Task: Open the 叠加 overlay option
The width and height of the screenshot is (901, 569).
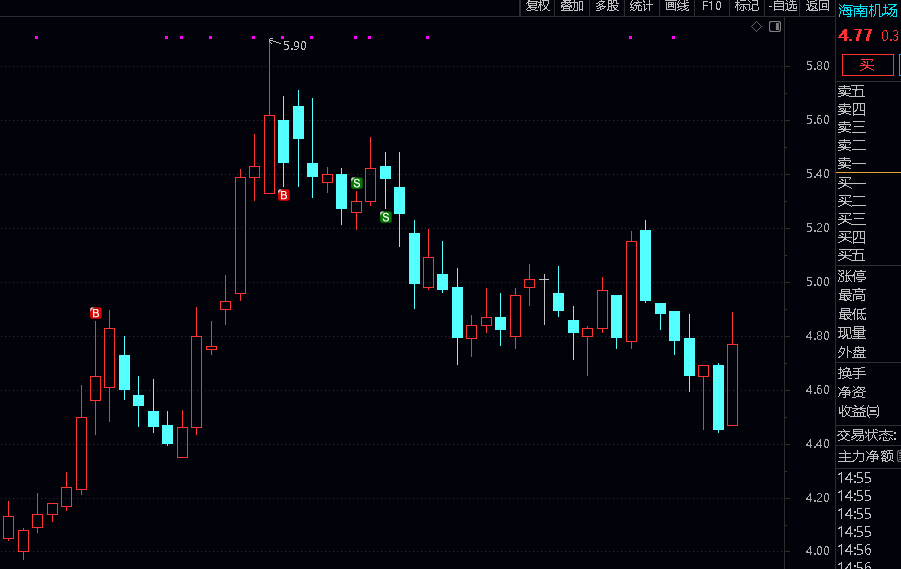Action: (572, 6)
